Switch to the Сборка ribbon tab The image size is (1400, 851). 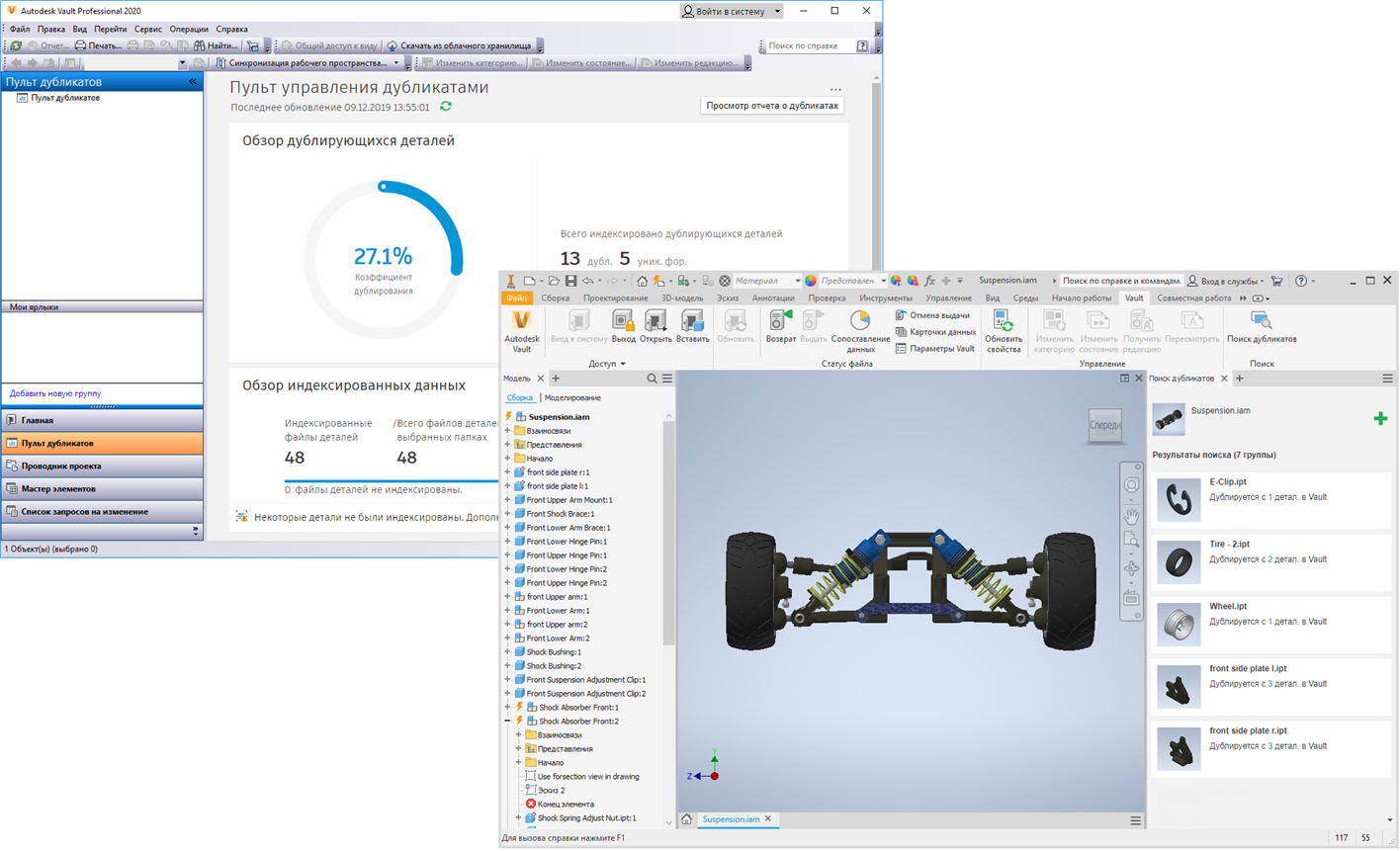555,298
